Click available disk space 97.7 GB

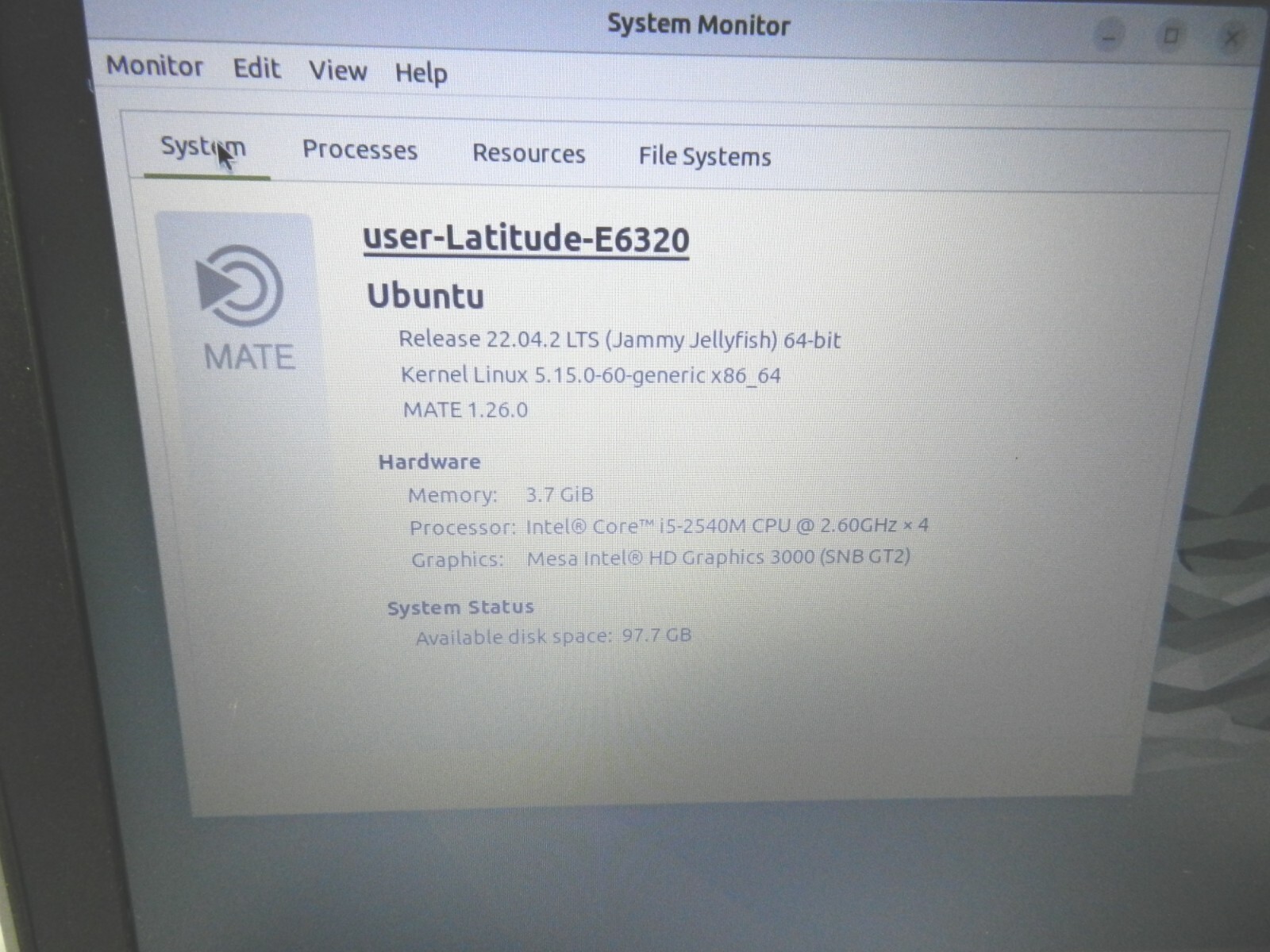click(554, 636)
